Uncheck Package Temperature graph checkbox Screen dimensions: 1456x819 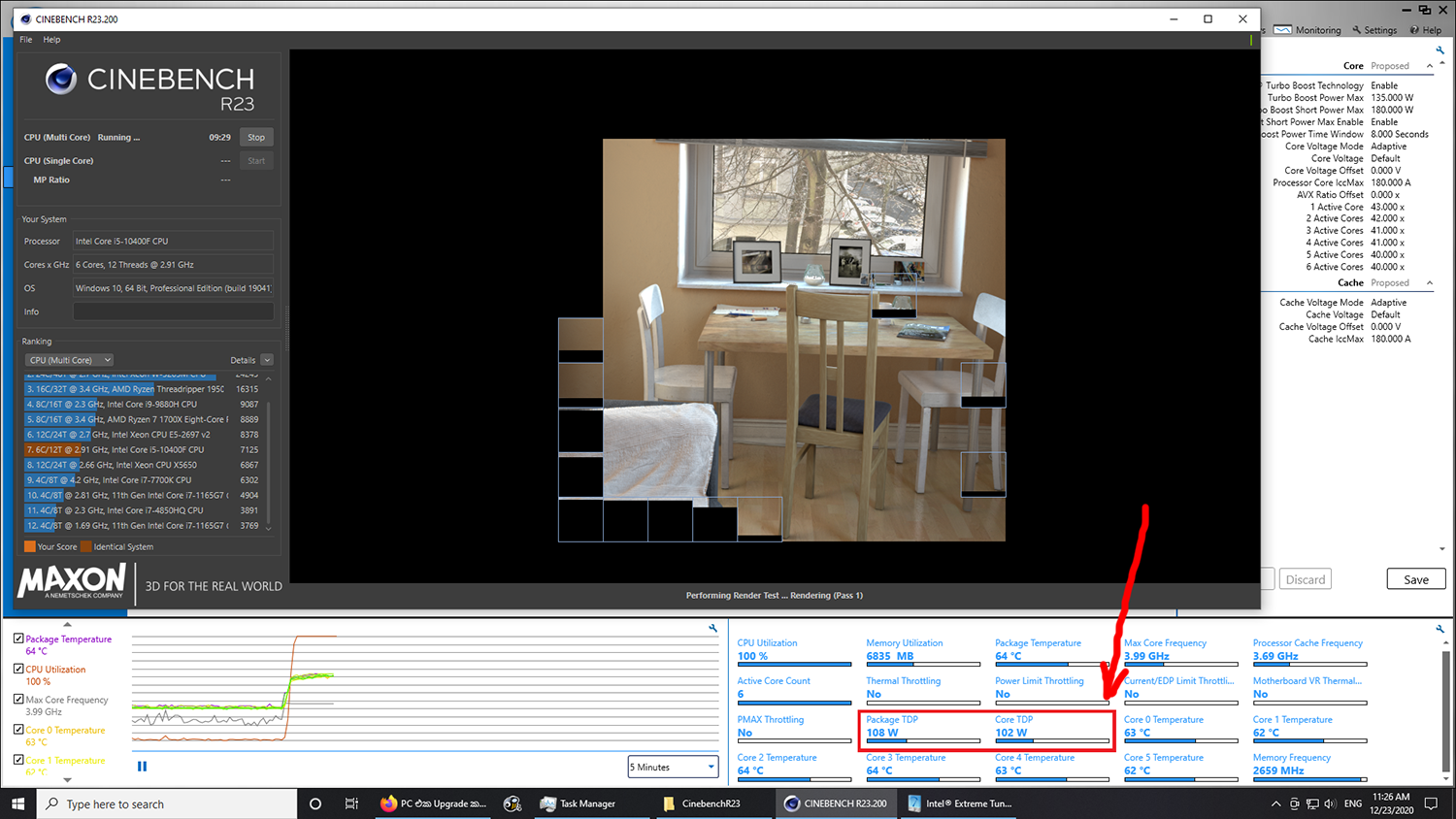[x=18, y=639]
